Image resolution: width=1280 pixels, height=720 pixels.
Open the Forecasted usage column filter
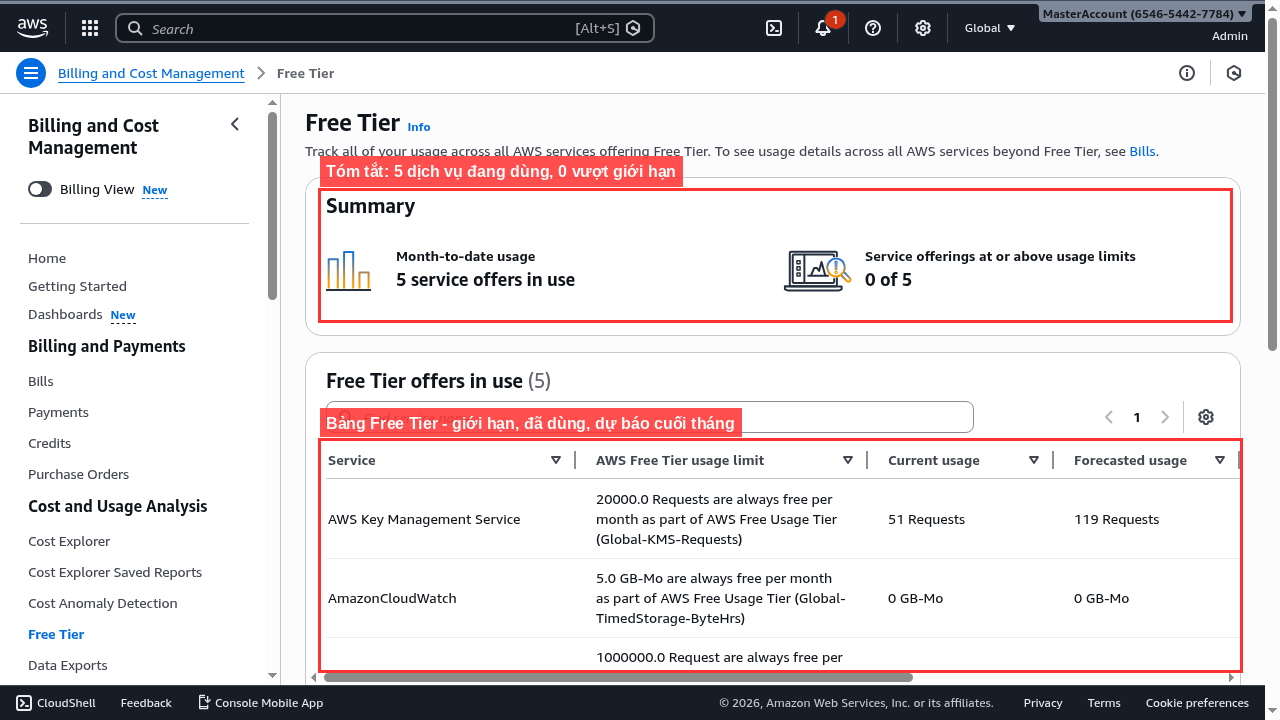point(1220,460)
